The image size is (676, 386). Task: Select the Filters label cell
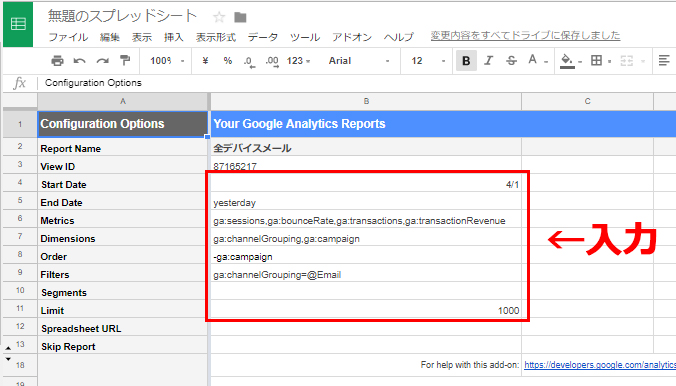123,274
